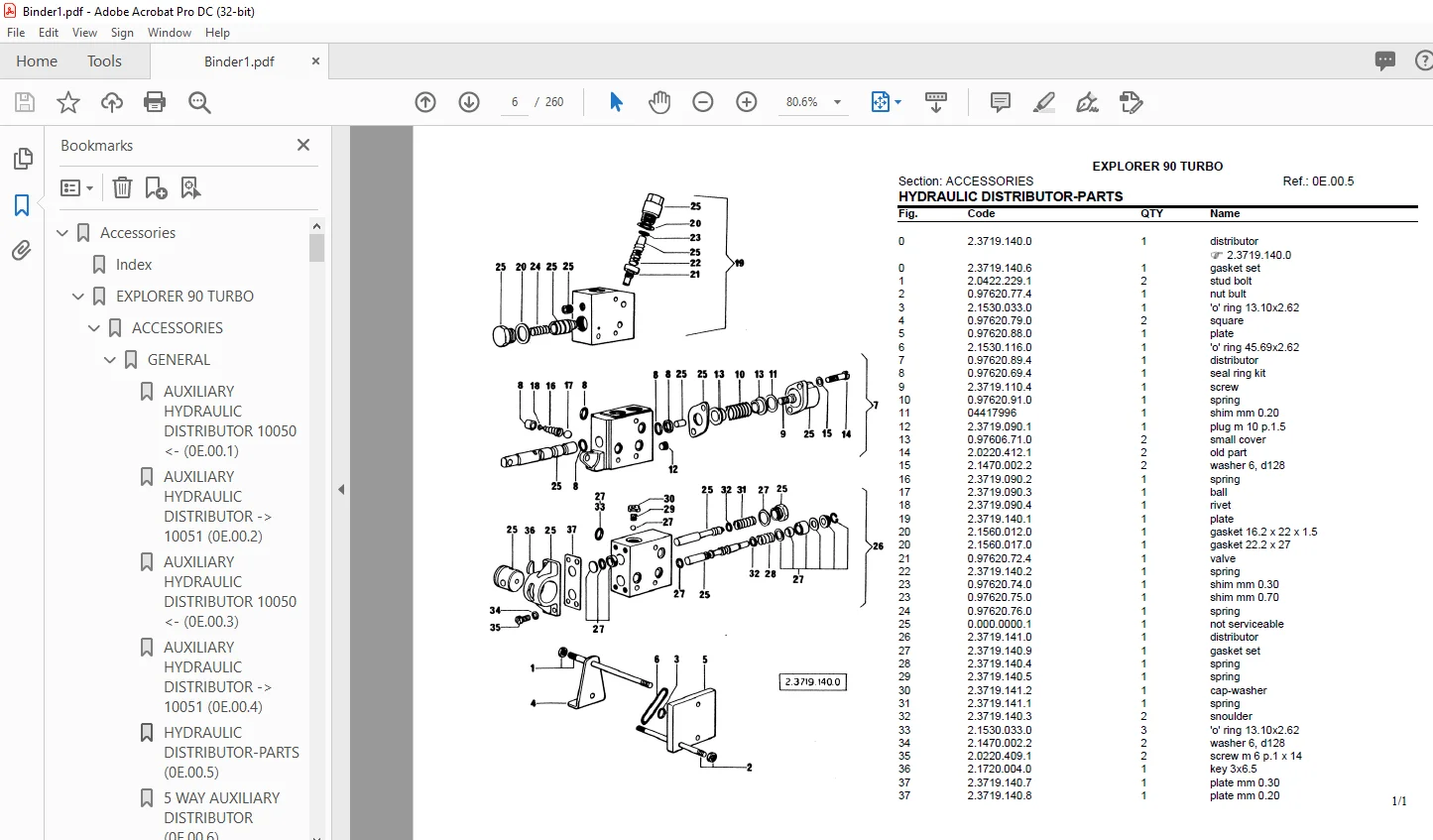
Task: Click the 2.3719.140.0 label box in diagram
Action: tap(813, 682)
